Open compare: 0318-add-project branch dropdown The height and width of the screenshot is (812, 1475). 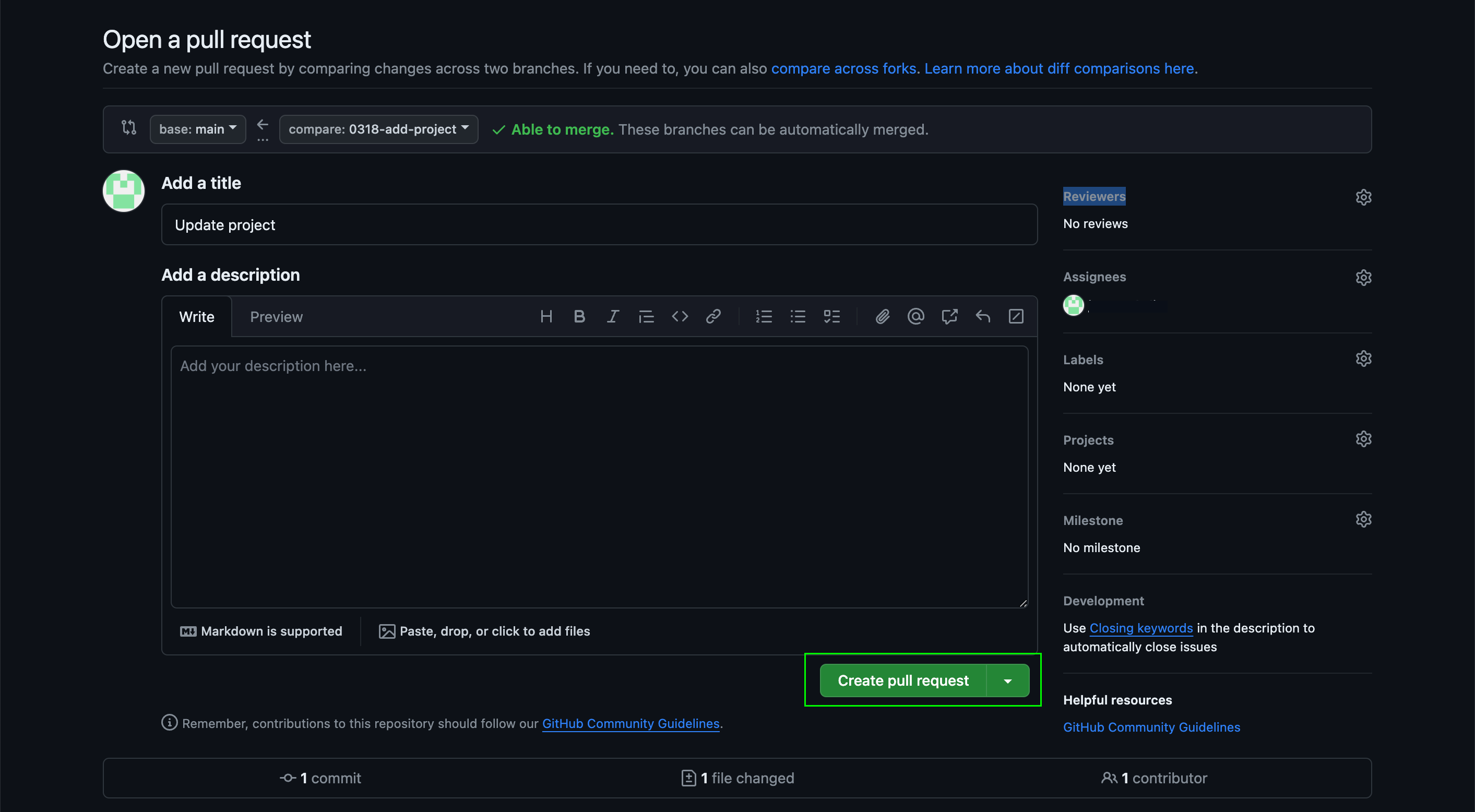[x=378, y=129]
